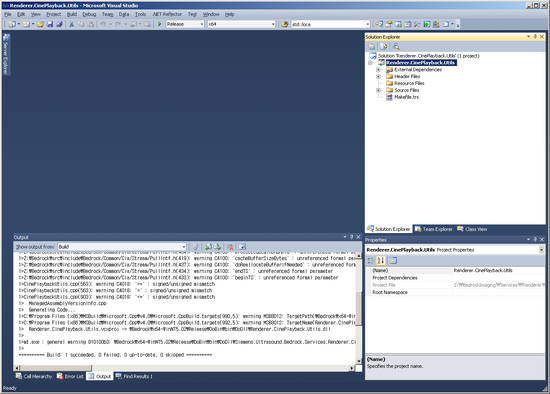
Task: Click the Save floppy disk icon
Action: tap(50, 24)
